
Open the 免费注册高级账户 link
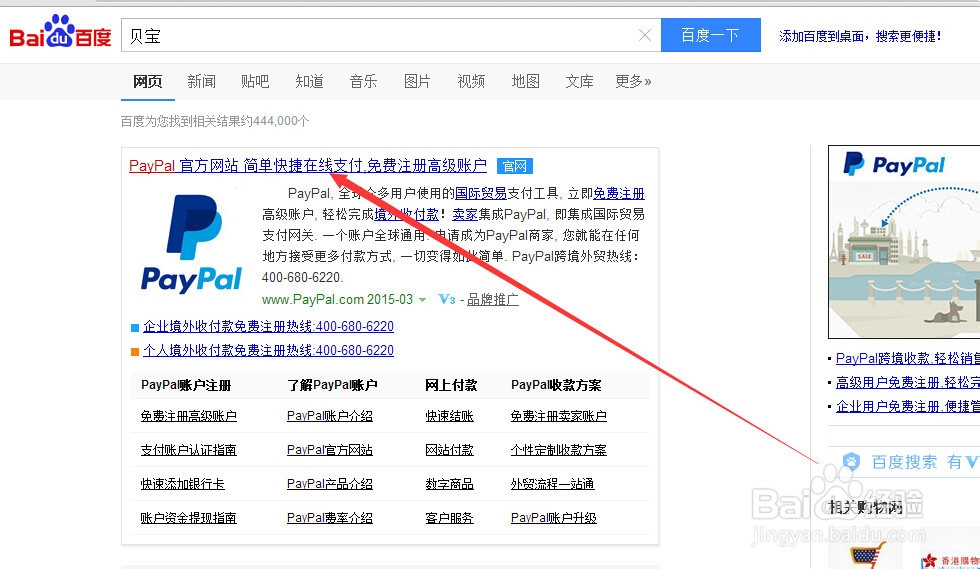click(188, 416)
